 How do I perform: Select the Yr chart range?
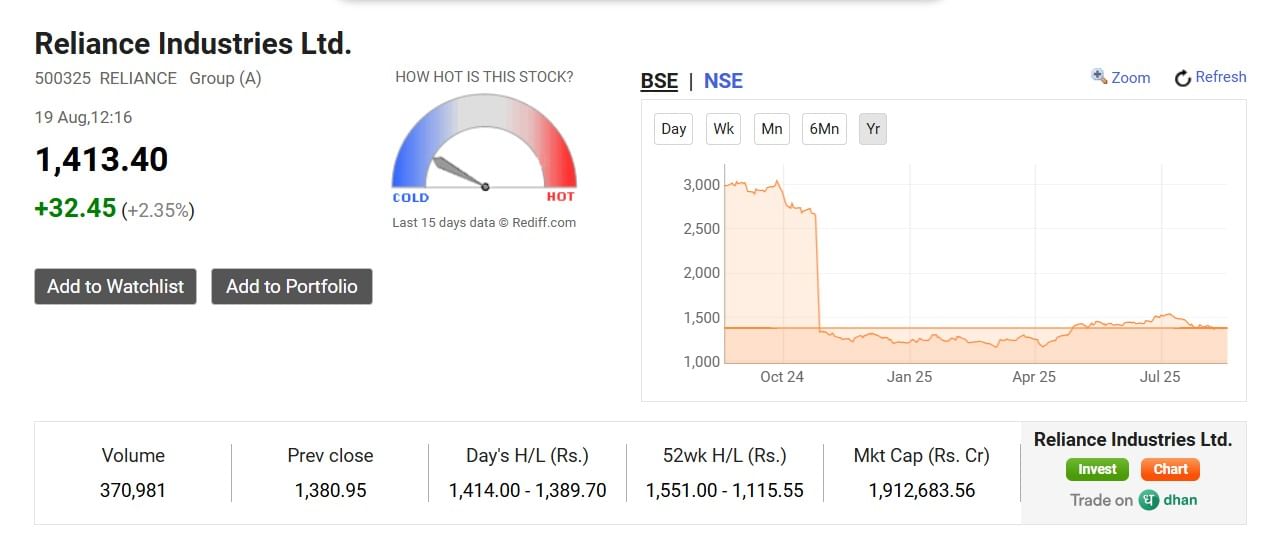873,129
